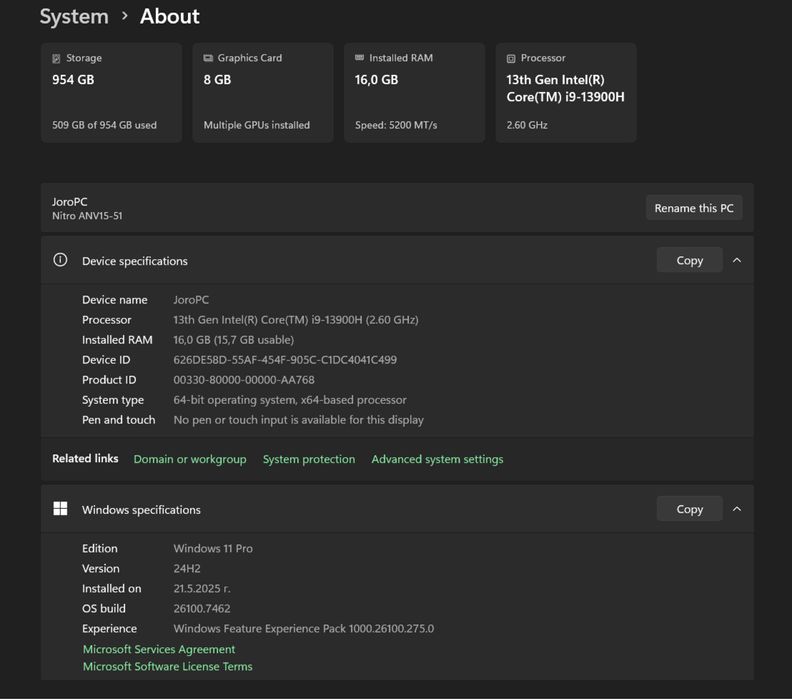
Task: Click the Storage card icon
Action: point(57,59)
